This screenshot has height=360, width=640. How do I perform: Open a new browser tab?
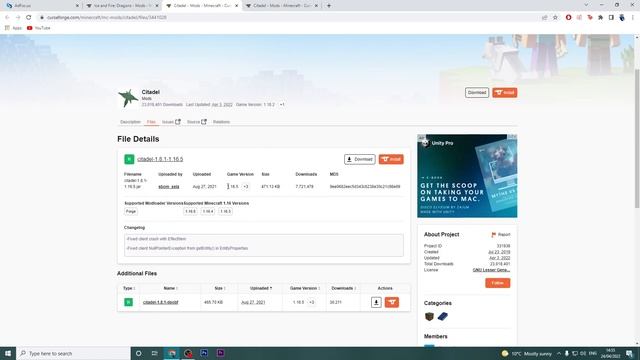(x=329, y=6)
